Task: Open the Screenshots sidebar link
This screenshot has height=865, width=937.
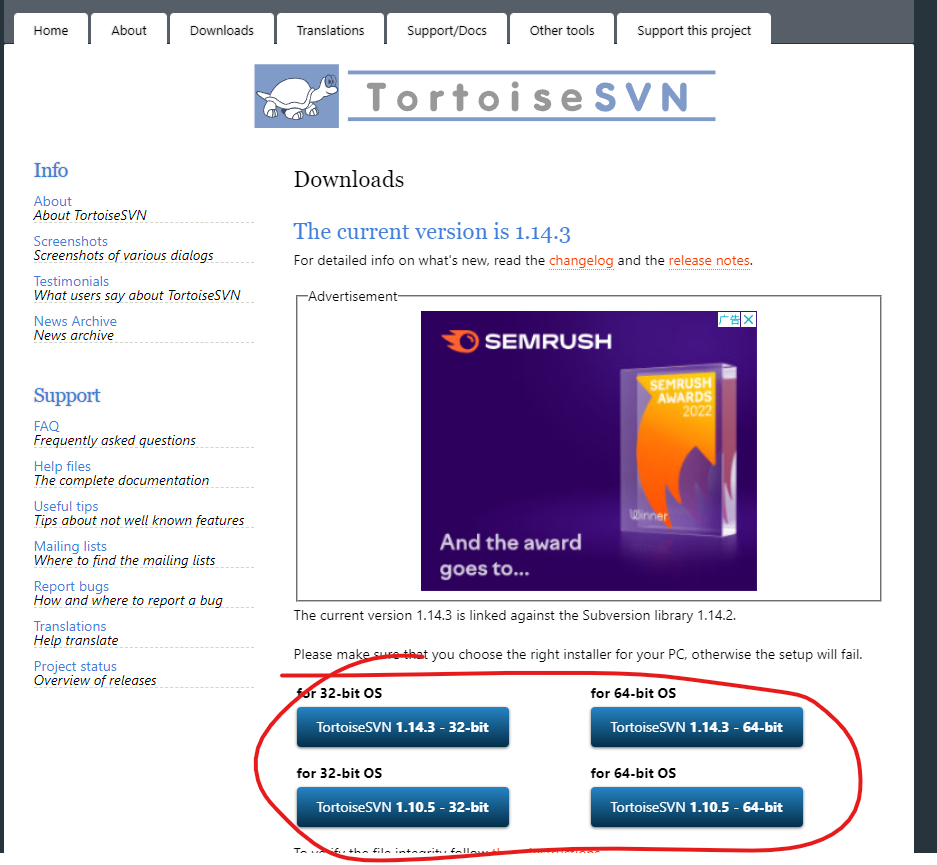Action: 71,241
